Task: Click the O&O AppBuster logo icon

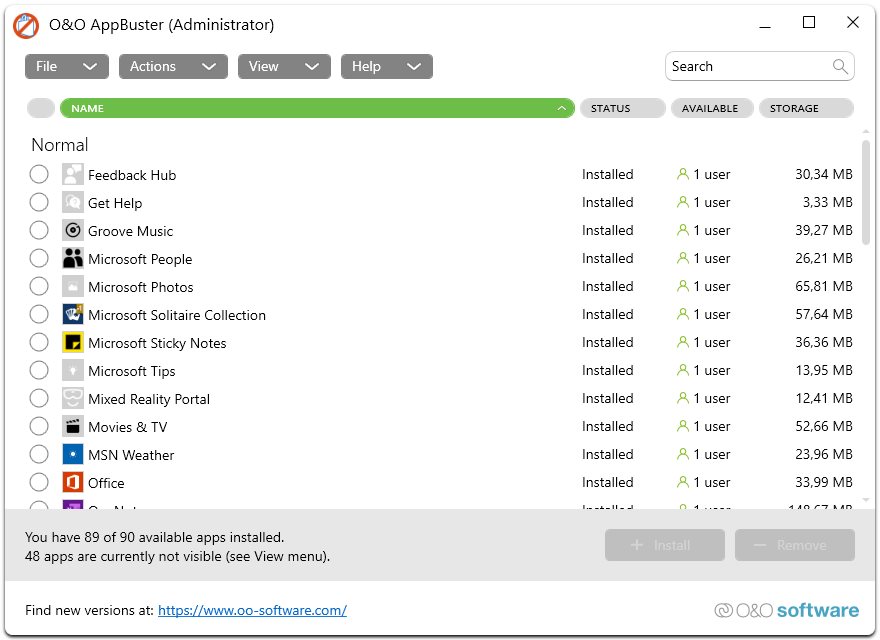Action: (26, 24)
